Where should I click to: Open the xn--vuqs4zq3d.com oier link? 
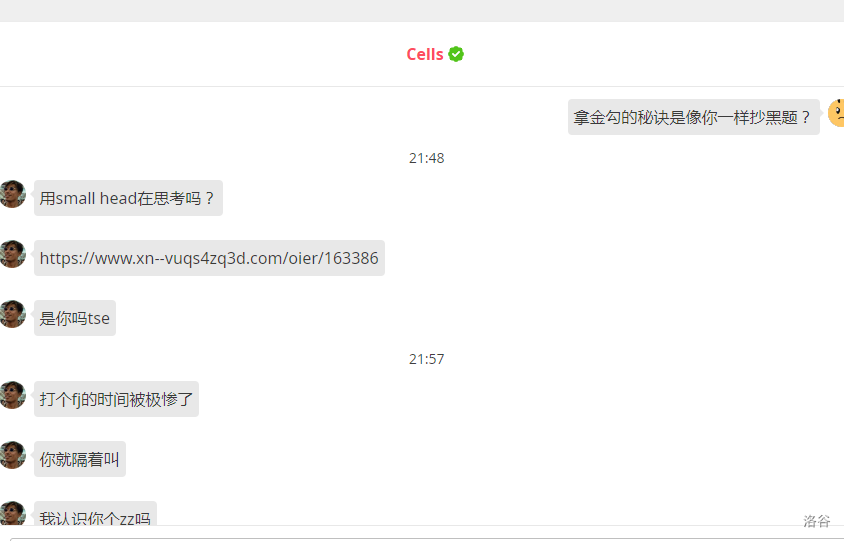click(x=209, y=258)
